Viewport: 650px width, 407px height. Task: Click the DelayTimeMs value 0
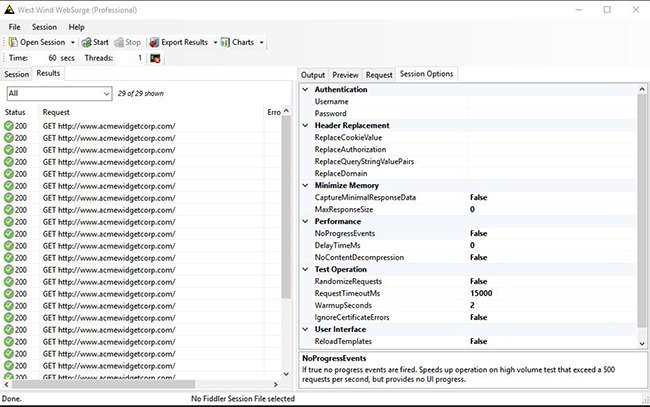coord(472,246)
